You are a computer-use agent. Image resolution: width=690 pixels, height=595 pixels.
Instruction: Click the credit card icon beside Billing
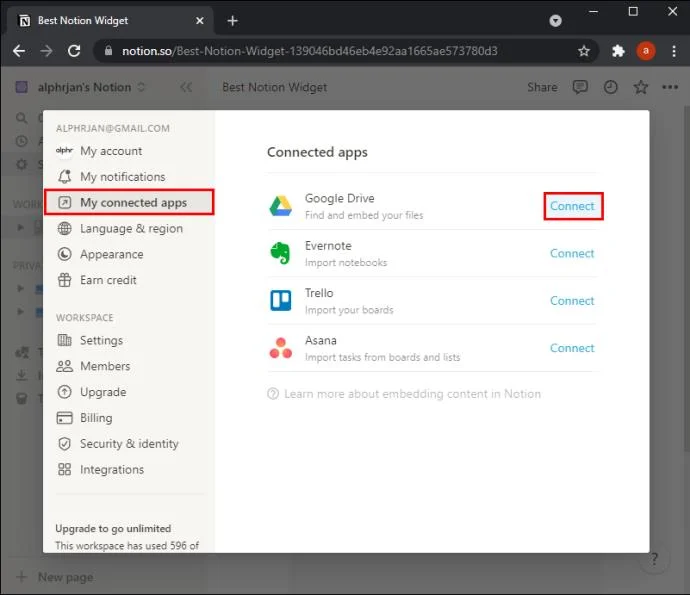point(65,418)
